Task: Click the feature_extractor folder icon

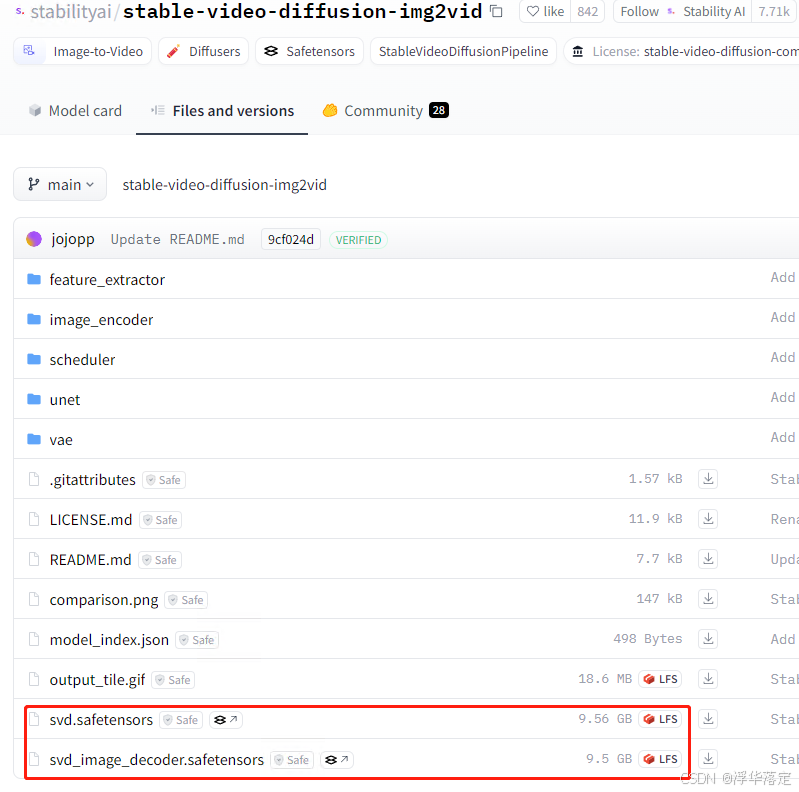Action: pyautogui.click(x=34, y=279)
